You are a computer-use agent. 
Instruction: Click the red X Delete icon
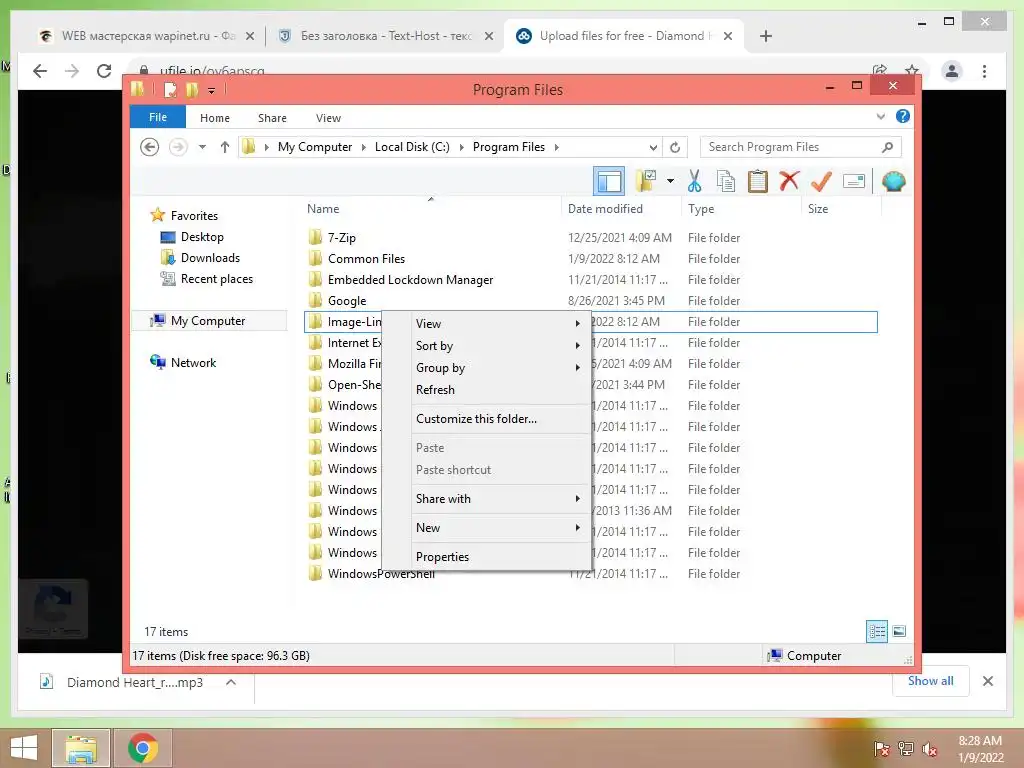point(789,180)
